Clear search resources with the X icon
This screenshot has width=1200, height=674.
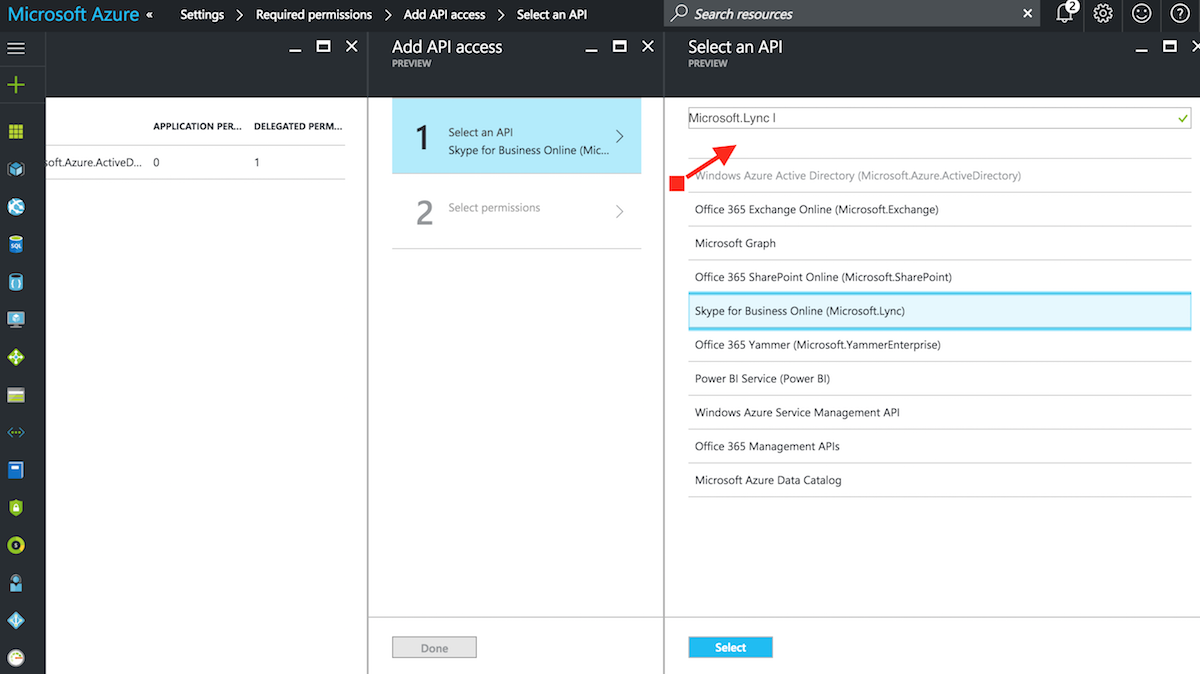tap(1028, 14)
